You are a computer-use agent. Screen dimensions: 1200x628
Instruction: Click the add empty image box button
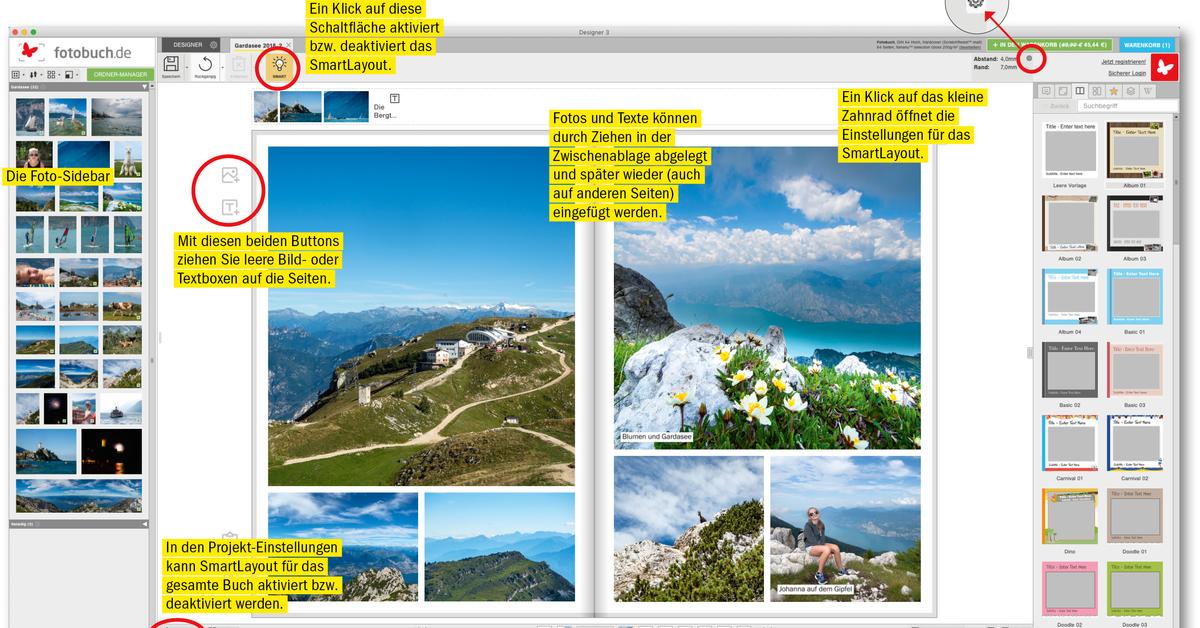click(230, 176)
